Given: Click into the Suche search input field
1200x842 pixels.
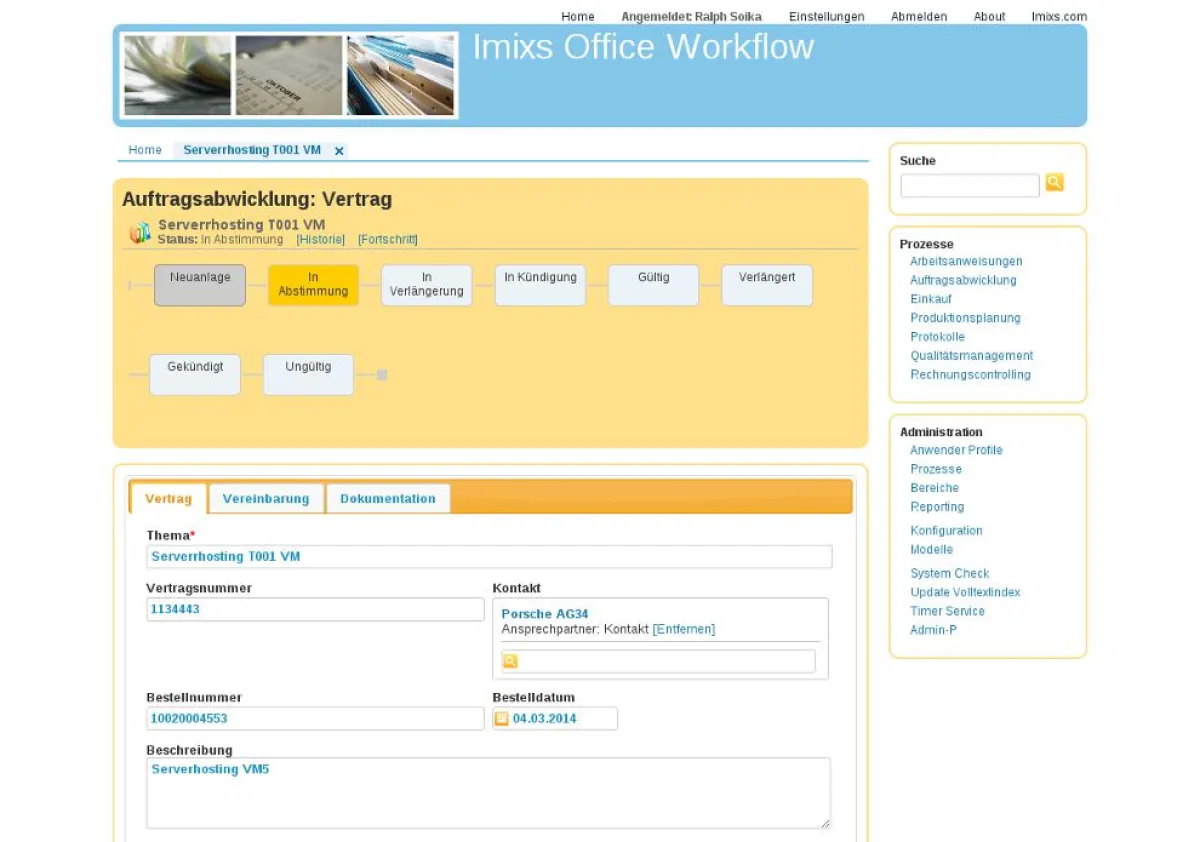Looking at the screenshot, I should (x=969, y=185).
